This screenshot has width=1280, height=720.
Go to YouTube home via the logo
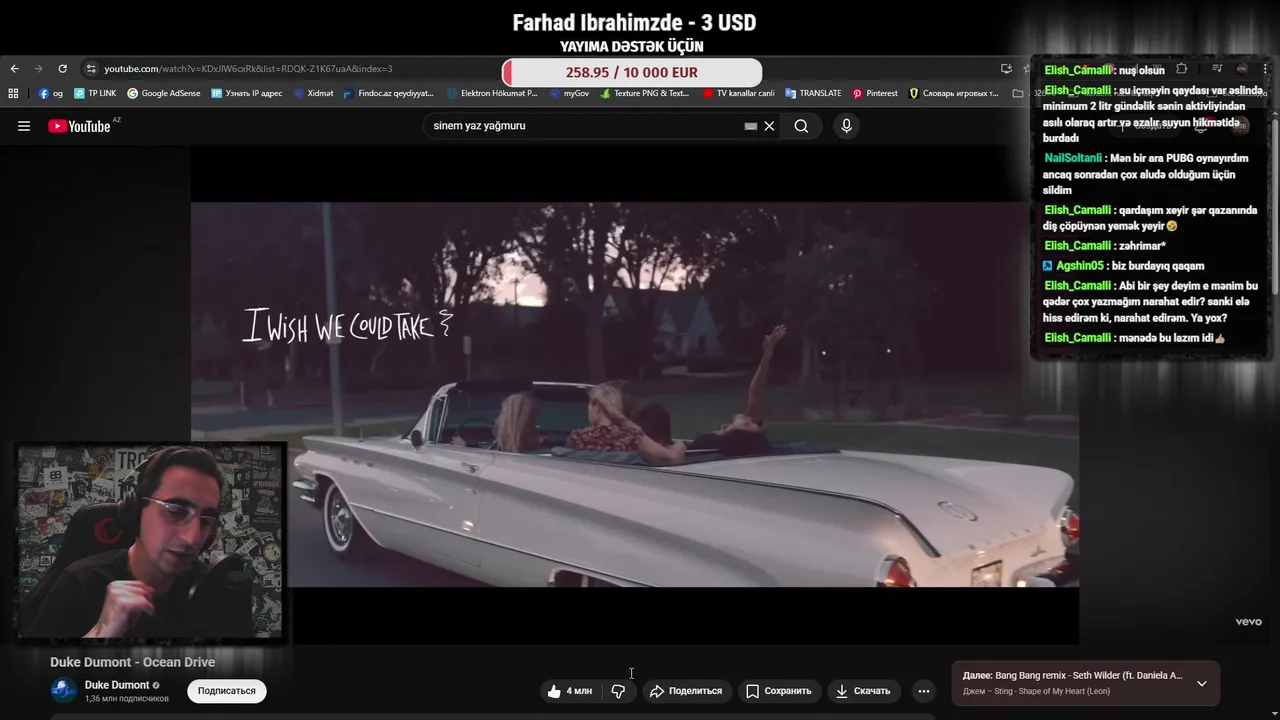tap(80, 126)
